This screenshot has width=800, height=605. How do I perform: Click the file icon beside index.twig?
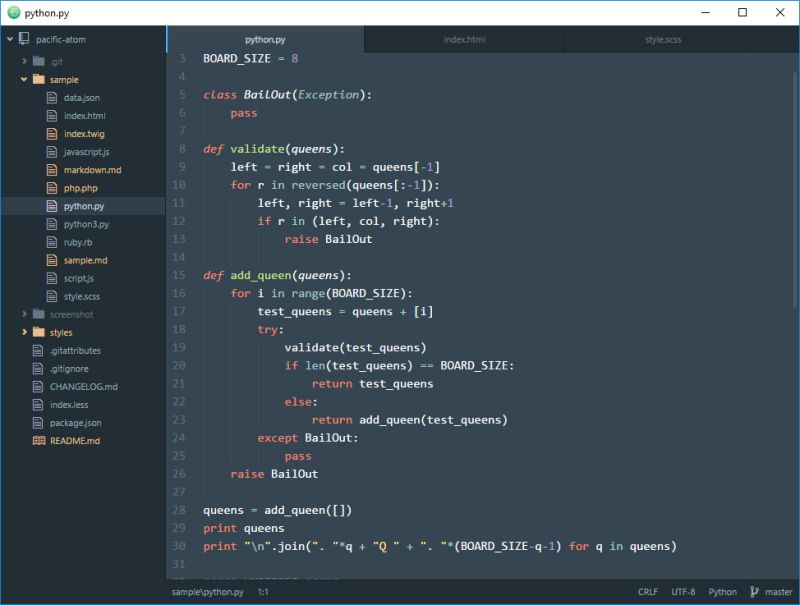point(51,133)
